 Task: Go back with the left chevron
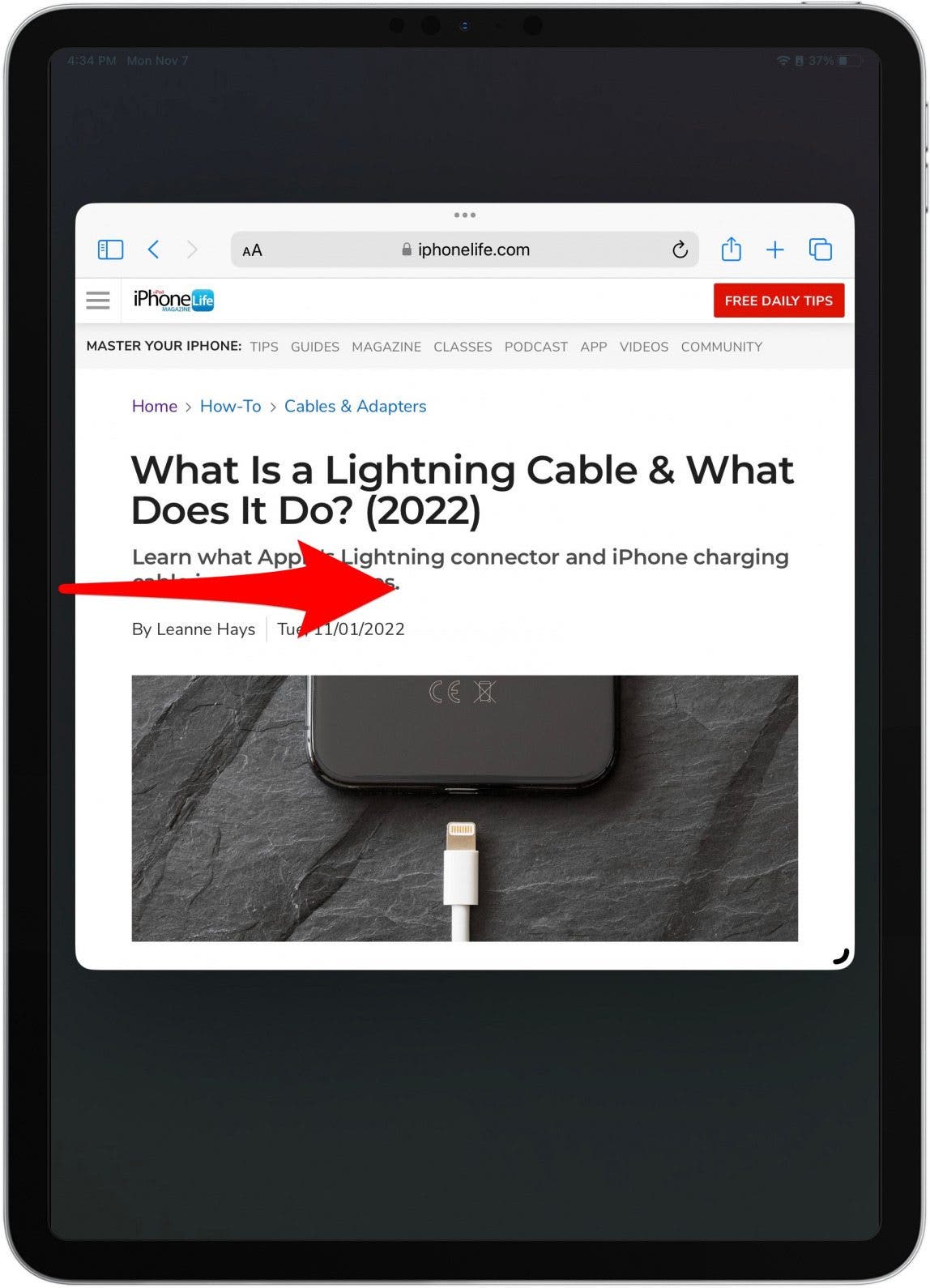[153, 249]
